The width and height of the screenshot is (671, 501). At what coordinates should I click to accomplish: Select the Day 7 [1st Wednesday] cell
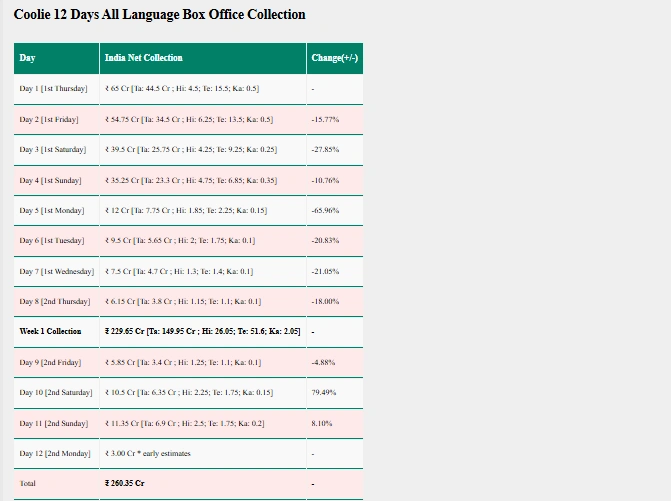56,272
